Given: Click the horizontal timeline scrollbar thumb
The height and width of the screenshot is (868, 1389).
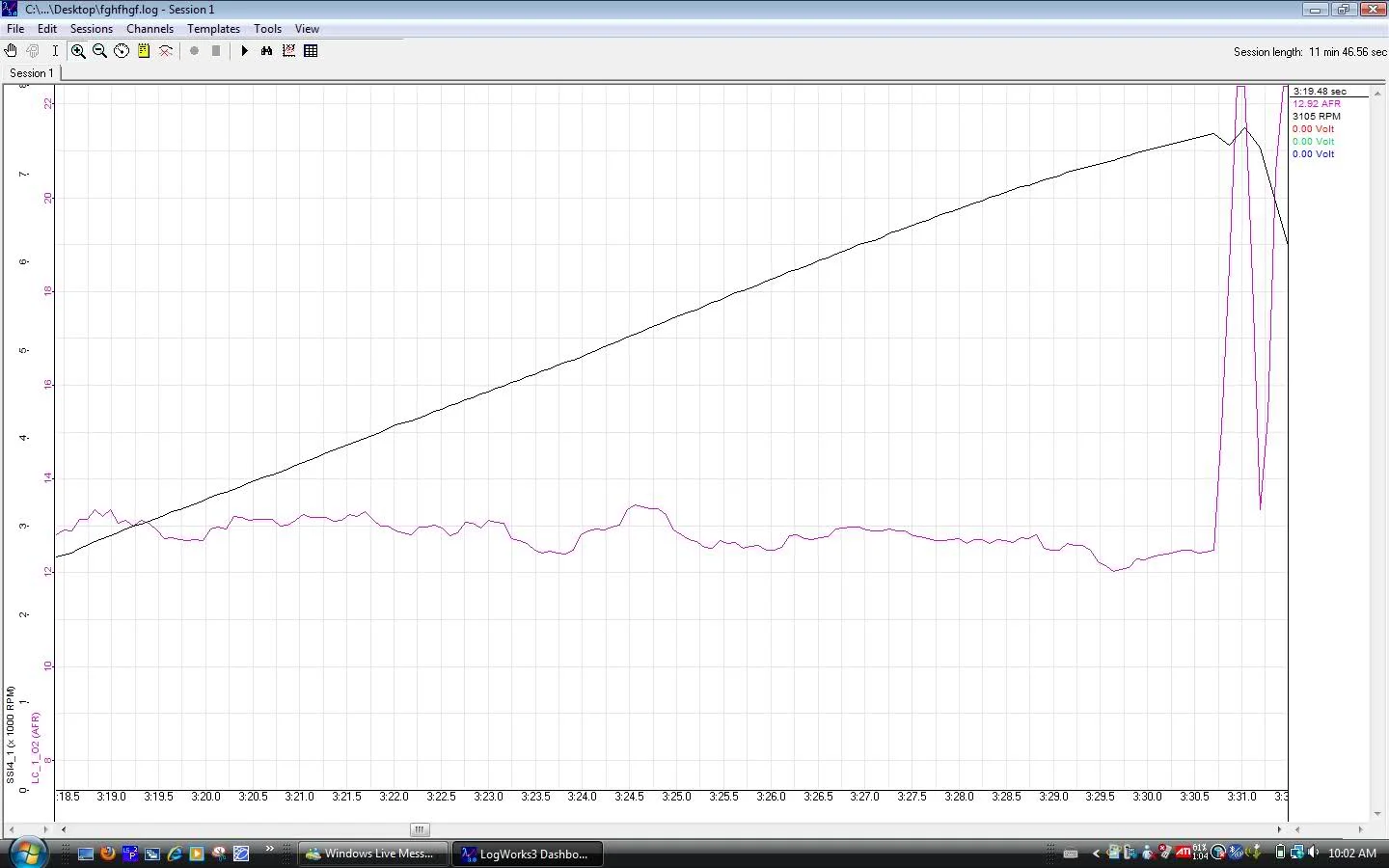Looking at the screenshot, I should 420,829.
